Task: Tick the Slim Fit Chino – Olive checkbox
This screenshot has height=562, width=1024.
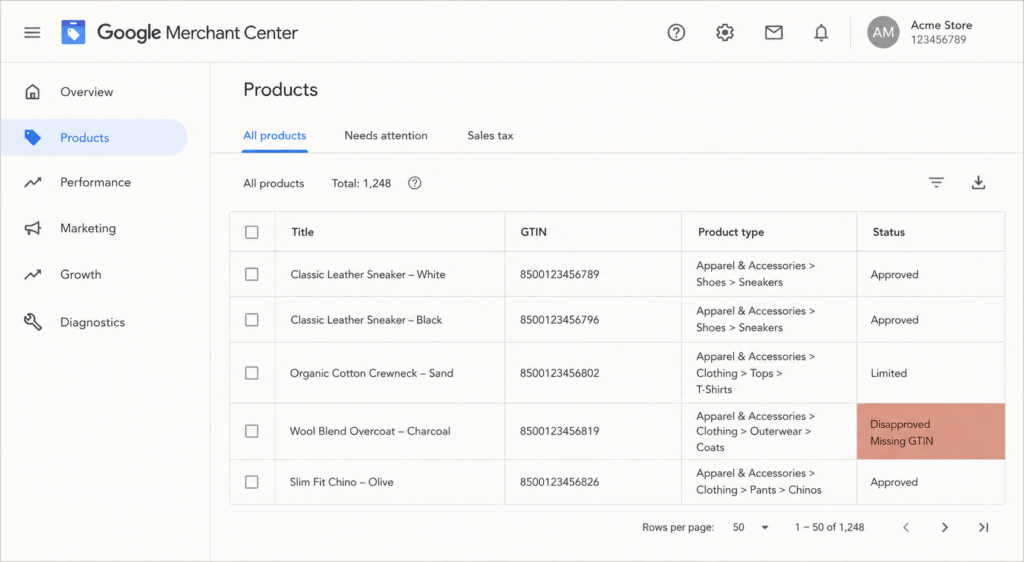Action: (251, 482)
